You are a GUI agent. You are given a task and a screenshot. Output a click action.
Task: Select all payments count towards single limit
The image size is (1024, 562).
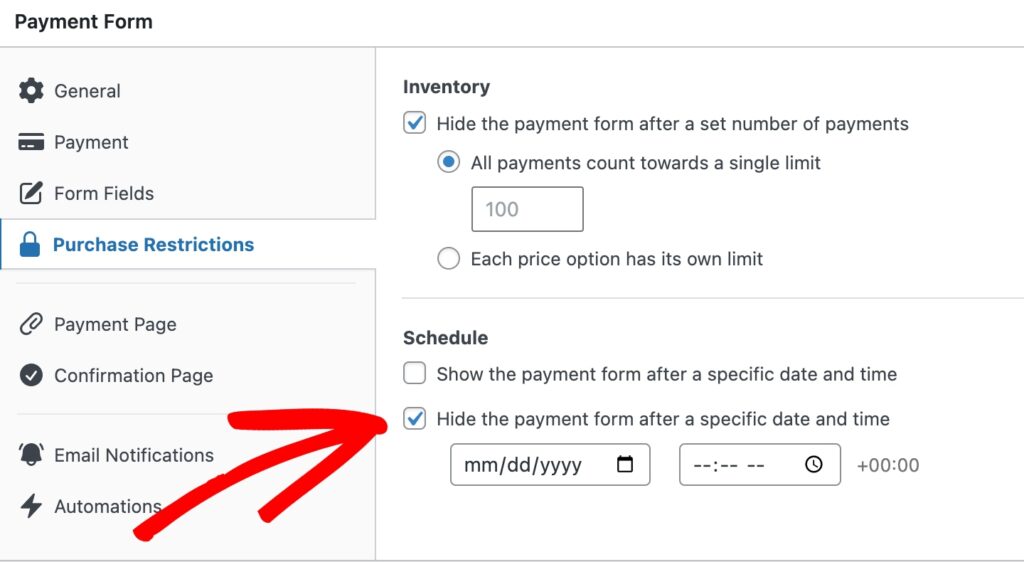click(449, 162)
